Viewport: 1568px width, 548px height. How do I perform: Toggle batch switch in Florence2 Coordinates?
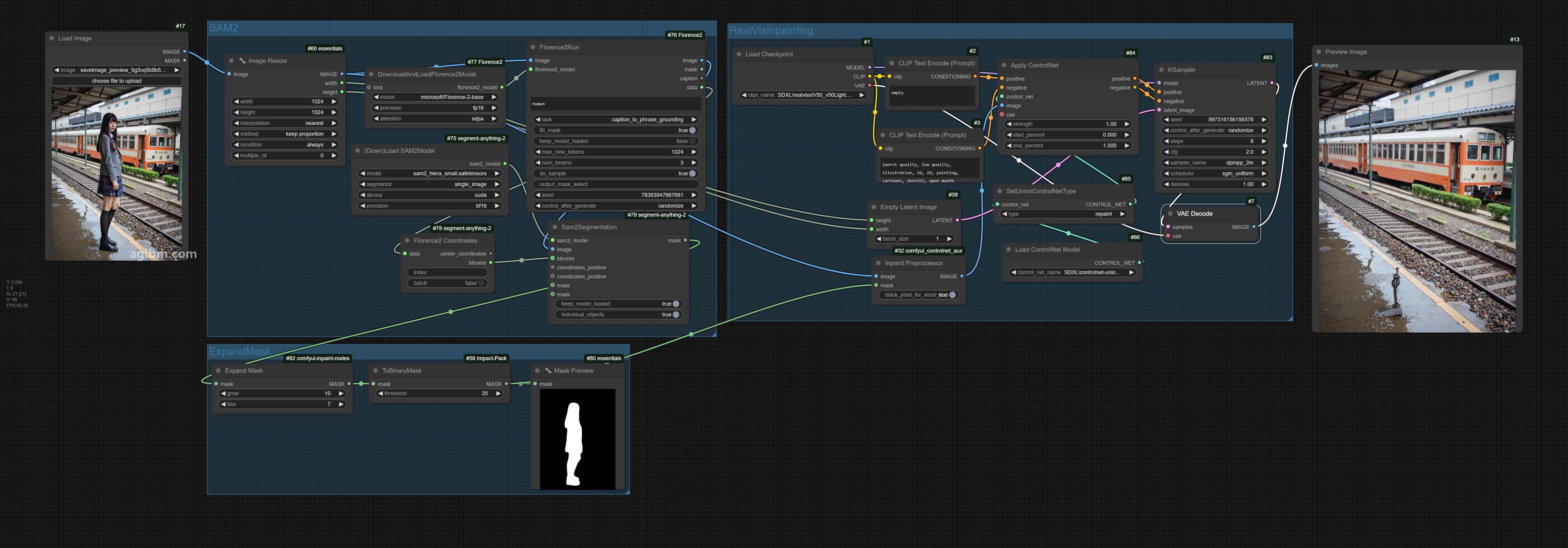pos(481,283)
